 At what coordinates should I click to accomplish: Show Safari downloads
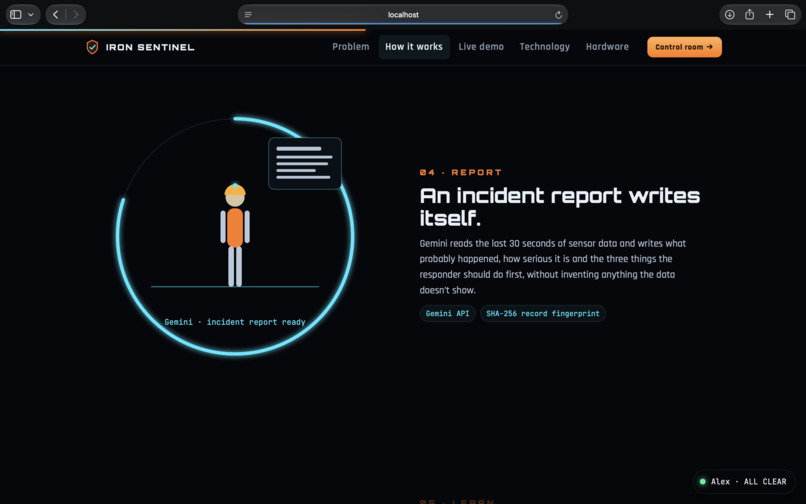click(729, 14)
